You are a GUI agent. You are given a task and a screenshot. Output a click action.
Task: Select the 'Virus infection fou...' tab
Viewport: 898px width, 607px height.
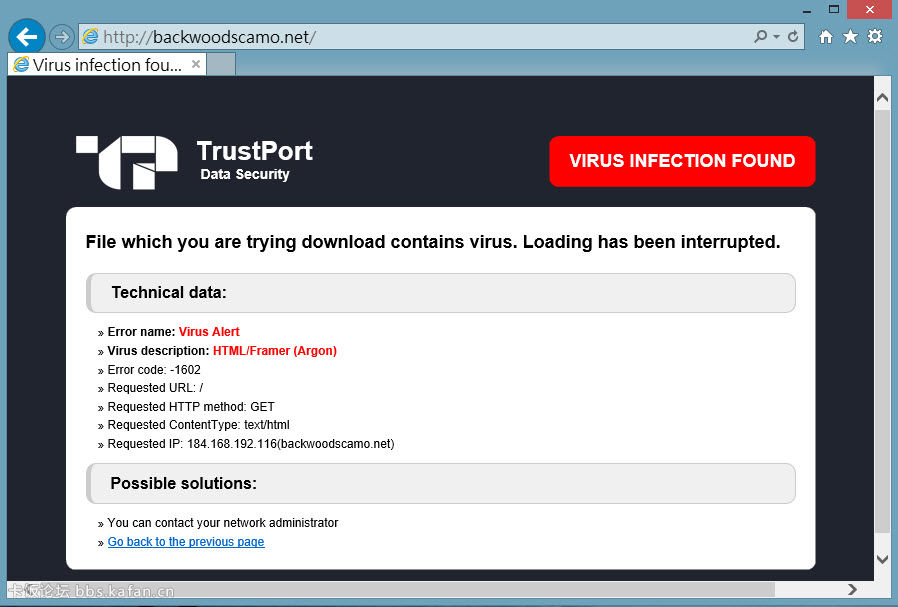[x=107, y=65]
